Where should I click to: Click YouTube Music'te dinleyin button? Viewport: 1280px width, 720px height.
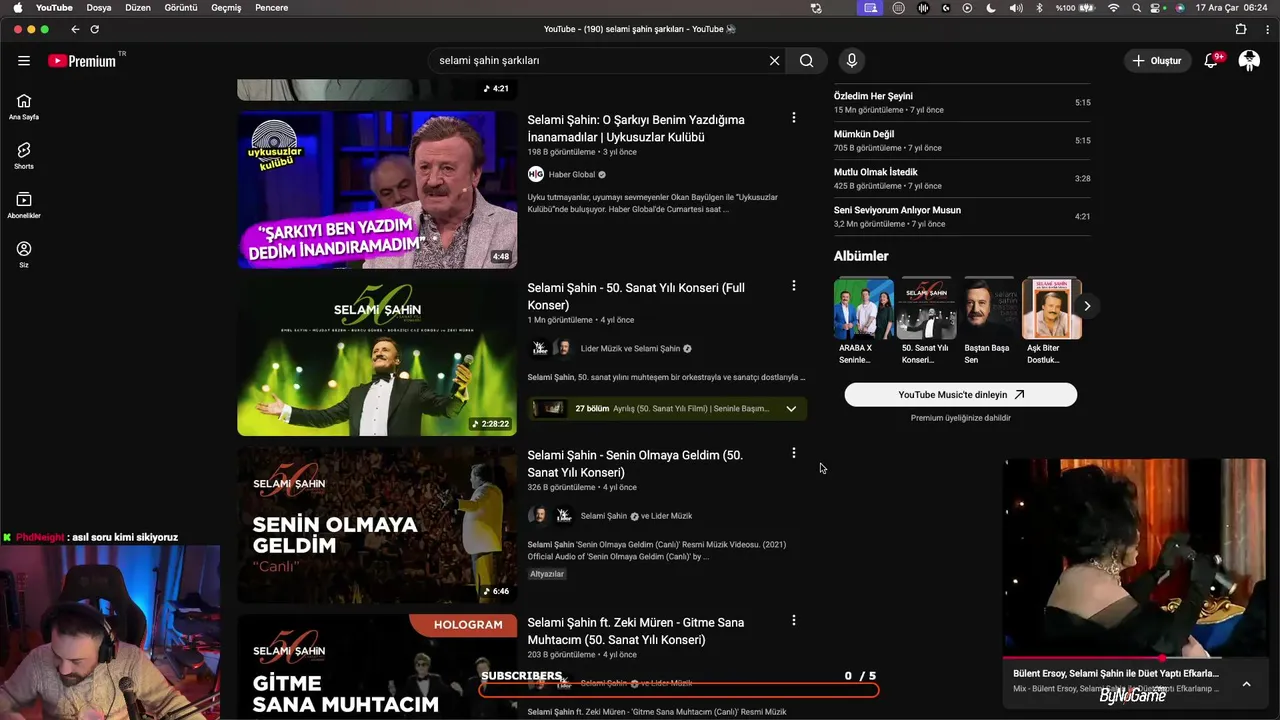click(x=961, y=395)
